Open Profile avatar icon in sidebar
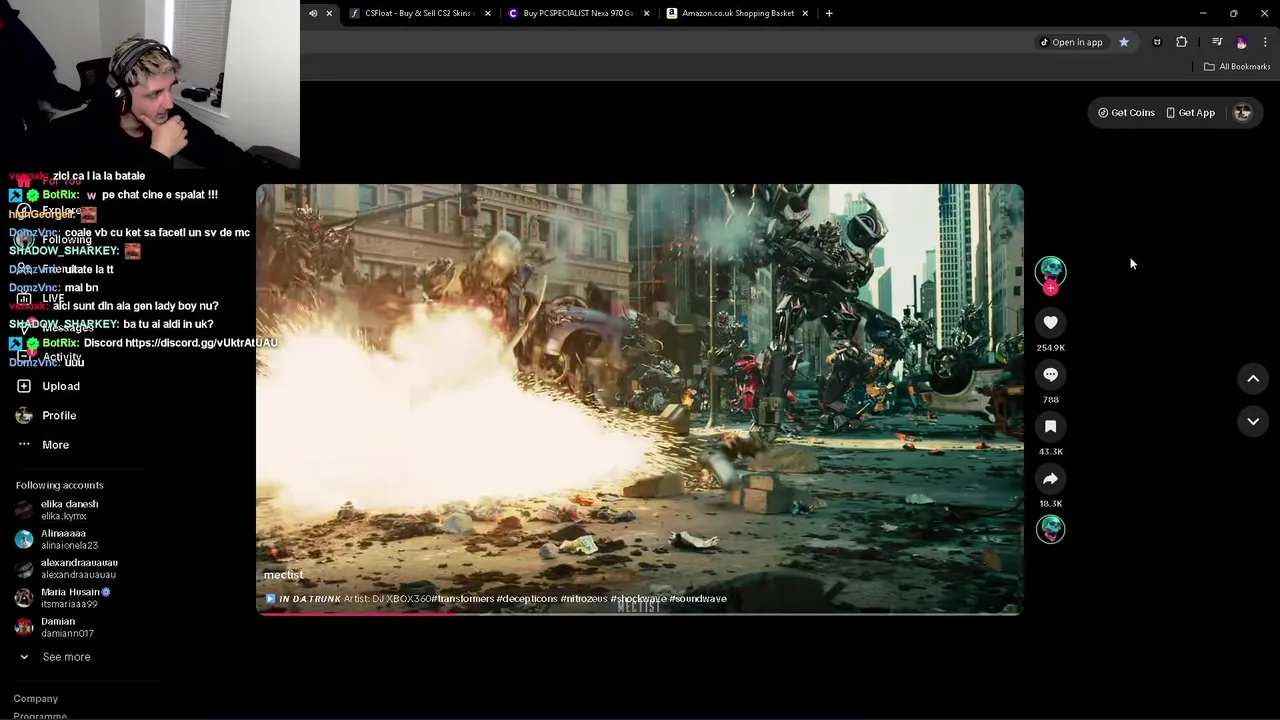The image size is (1280, 720). coord(24,415)
